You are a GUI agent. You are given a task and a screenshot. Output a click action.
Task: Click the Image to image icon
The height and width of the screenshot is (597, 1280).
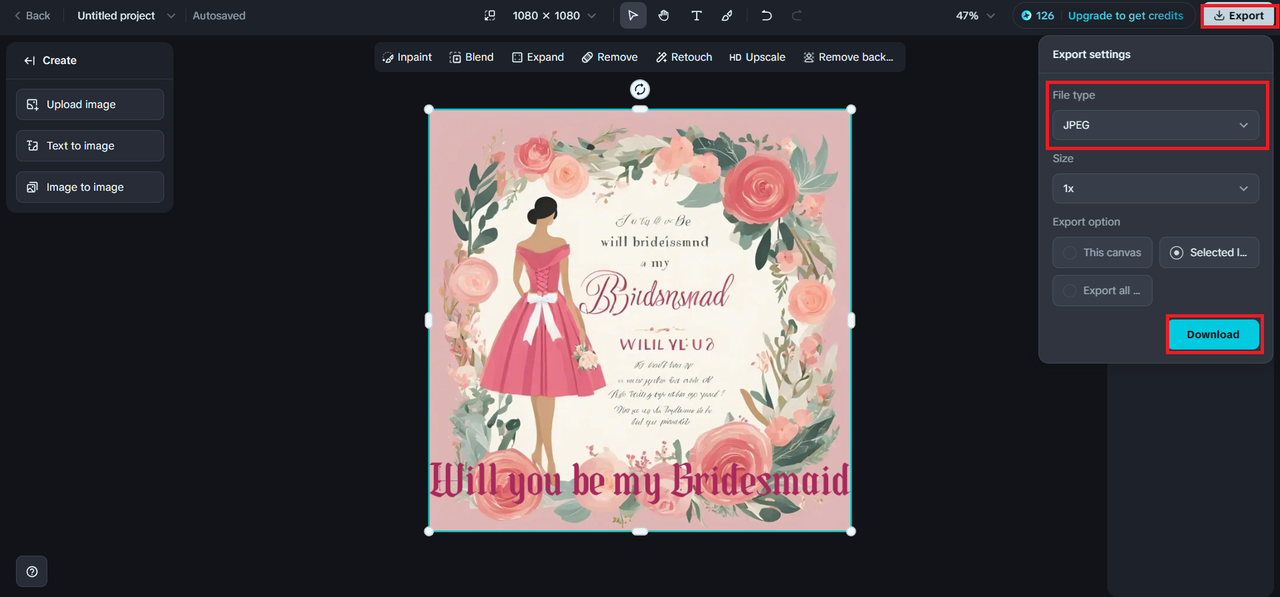coord(32,187)
